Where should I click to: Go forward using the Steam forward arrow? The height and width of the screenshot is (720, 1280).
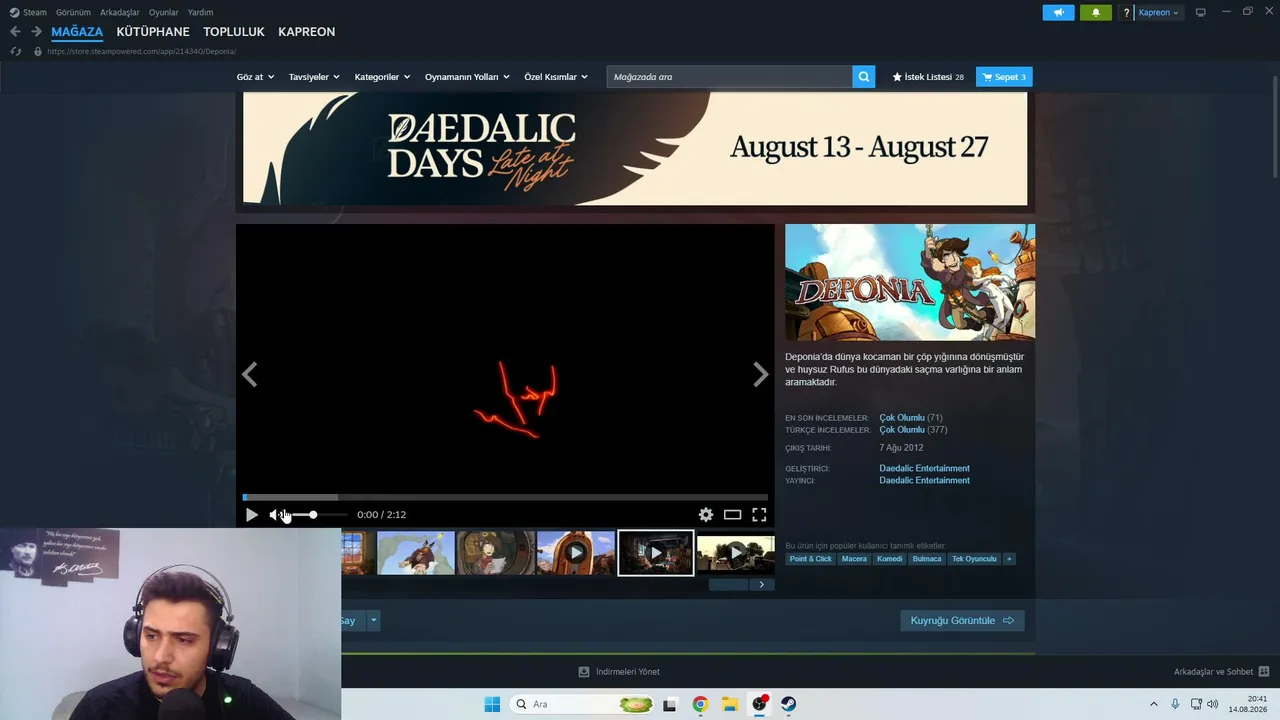(36, 32)
